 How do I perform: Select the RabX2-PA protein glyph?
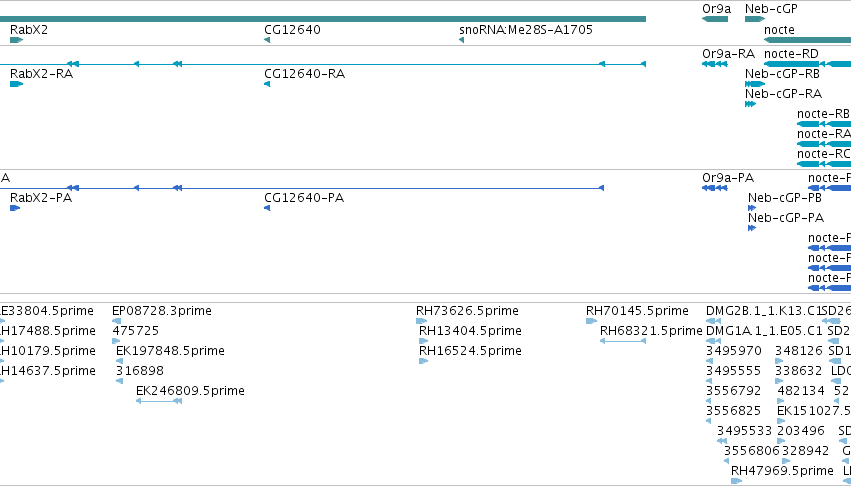click(x=15, y=208)
